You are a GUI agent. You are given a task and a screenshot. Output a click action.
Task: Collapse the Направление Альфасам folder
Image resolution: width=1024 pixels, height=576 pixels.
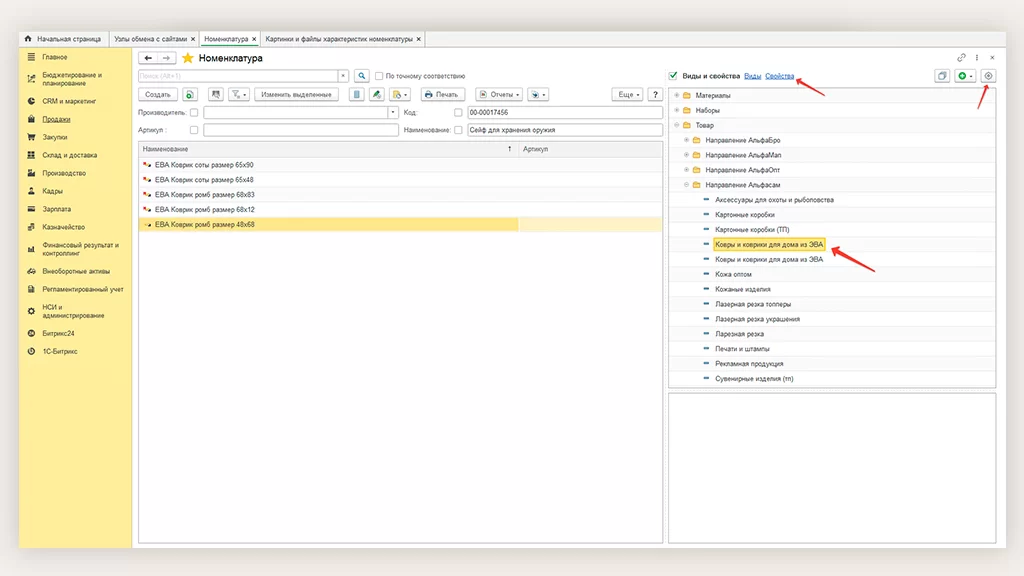pyautogui.click(x=686, y=185)
